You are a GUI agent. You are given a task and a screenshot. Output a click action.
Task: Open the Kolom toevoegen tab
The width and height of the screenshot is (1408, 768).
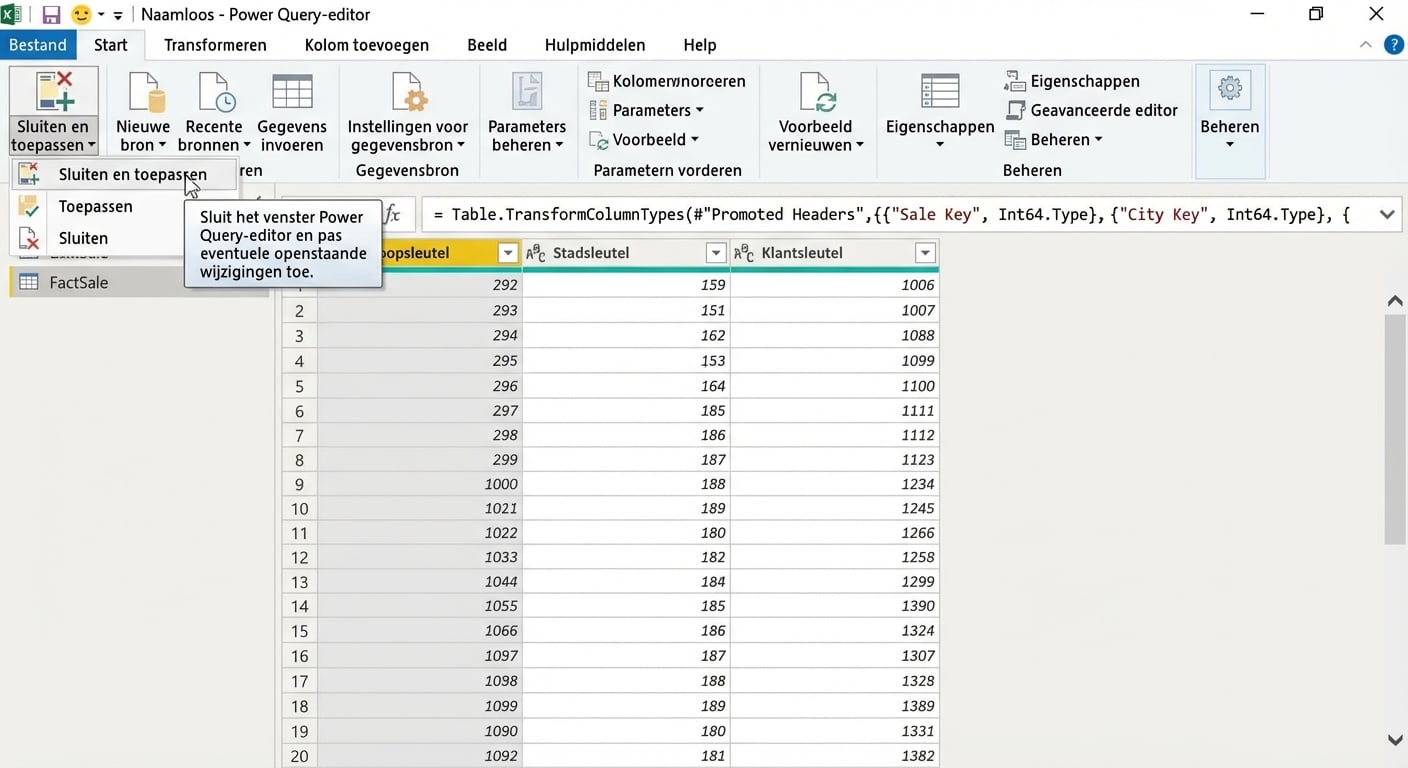click(x=366, y=45)
